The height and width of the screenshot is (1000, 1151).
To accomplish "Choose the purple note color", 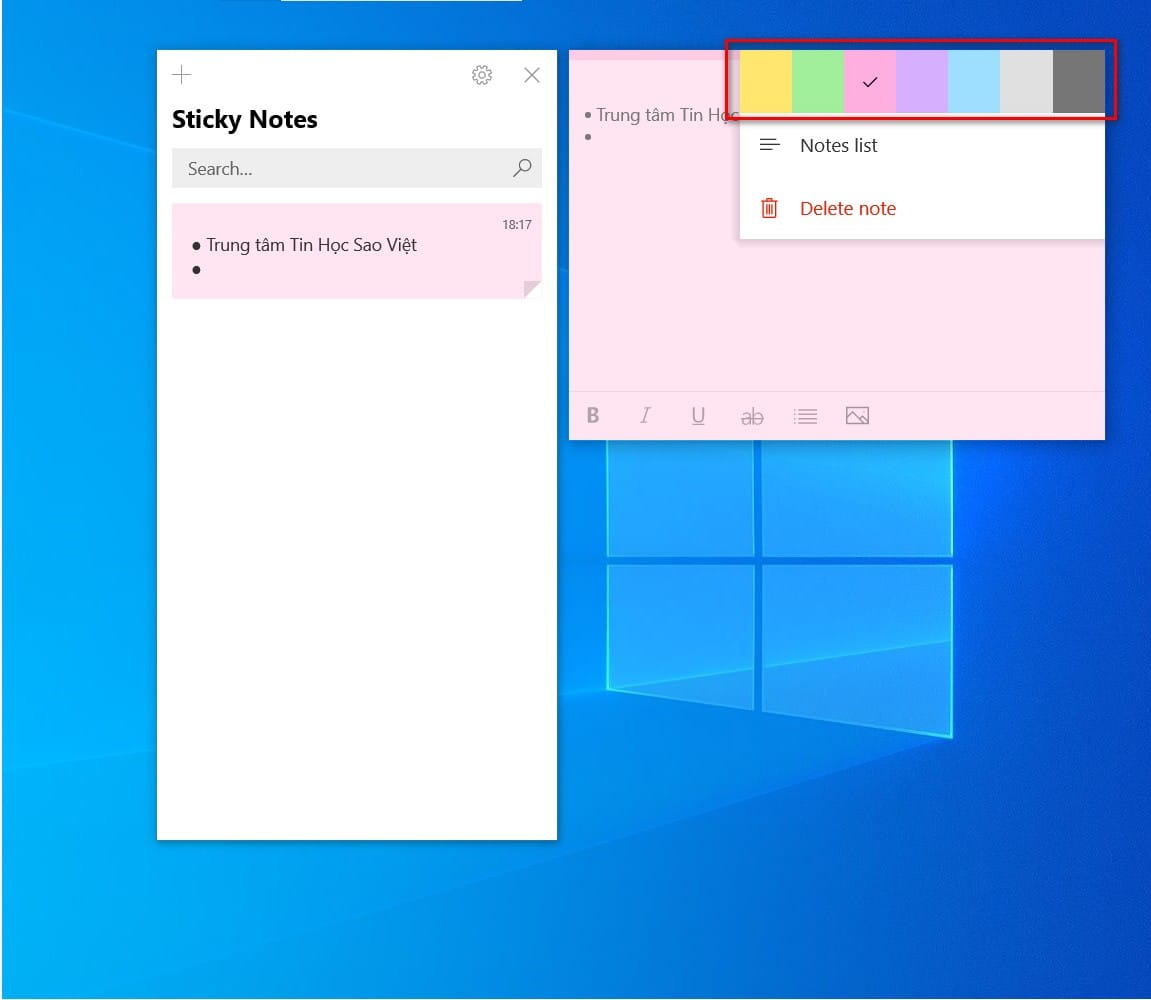I will pos(922,81).
